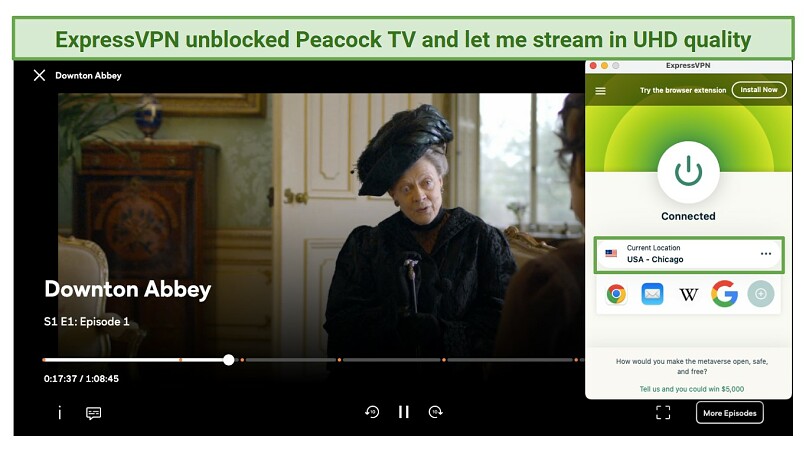Open location options three-dot menu
This screenshot has height=453, width=806.
[x=766, y=253]
